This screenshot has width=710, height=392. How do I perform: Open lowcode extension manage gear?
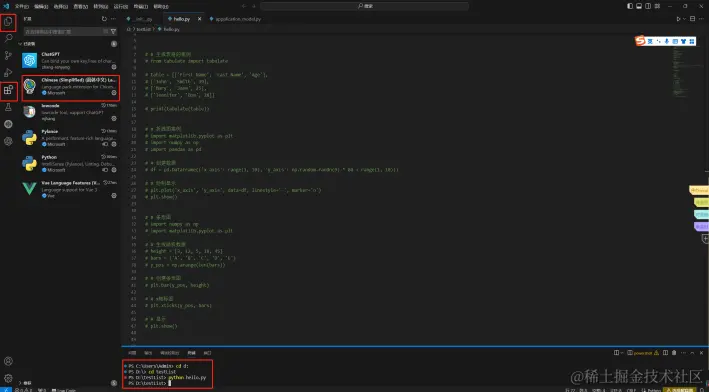114,118
